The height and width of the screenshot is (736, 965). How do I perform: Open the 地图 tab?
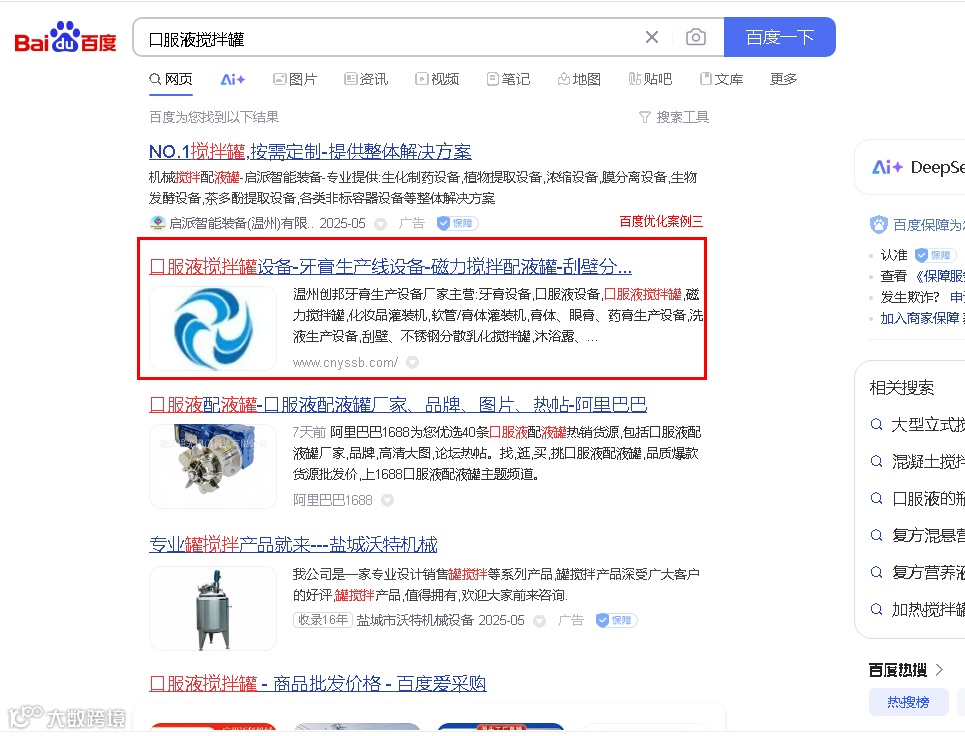[x=579, y=79]
